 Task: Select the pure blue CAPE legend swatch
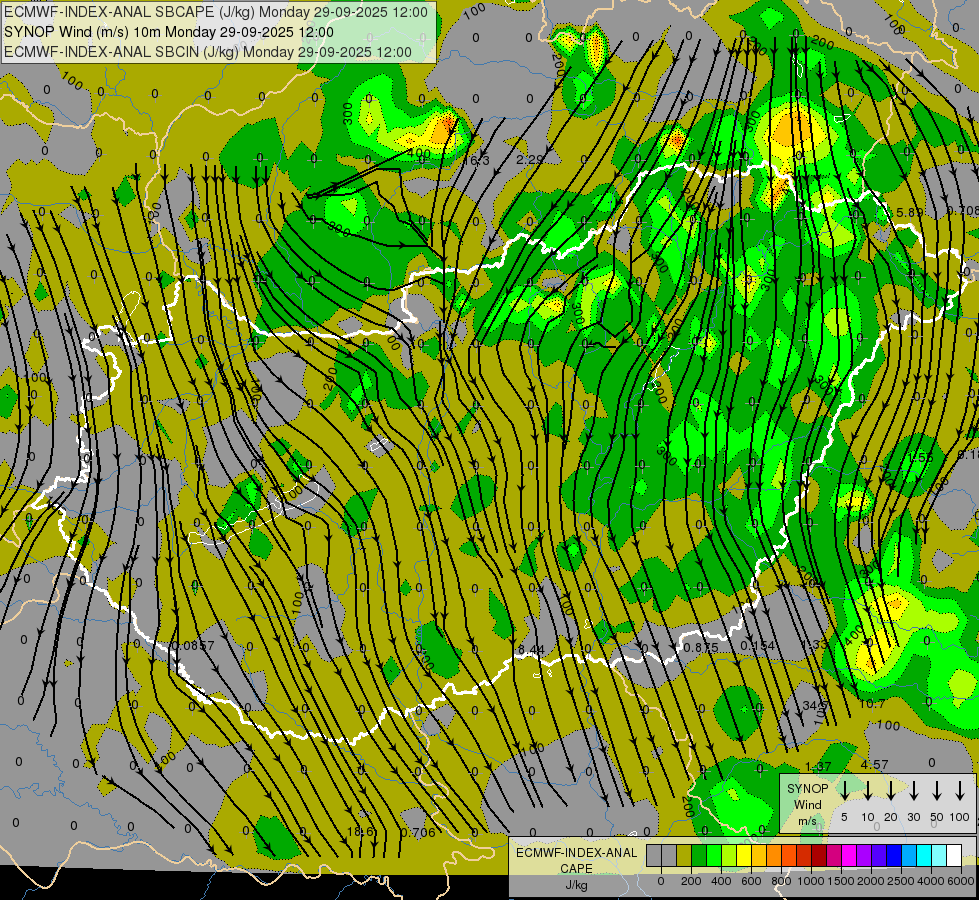[893, 855]
